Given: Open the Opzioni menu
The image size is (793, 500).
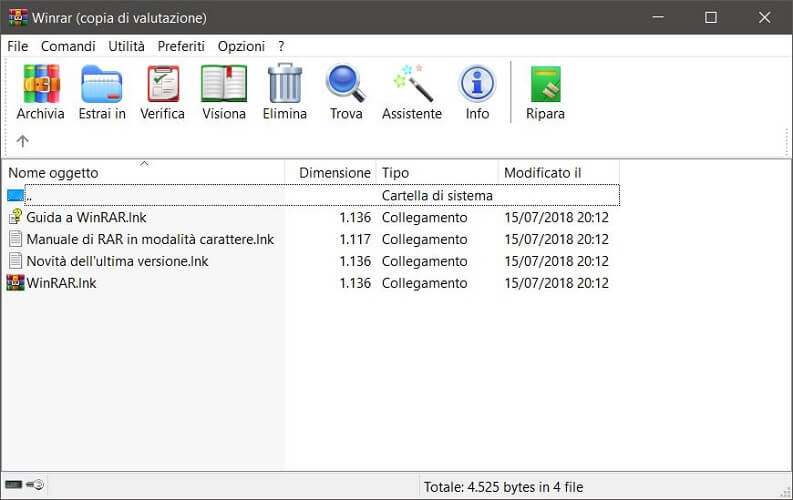Looking at the screenshot, I should click(x=241, y=46).
